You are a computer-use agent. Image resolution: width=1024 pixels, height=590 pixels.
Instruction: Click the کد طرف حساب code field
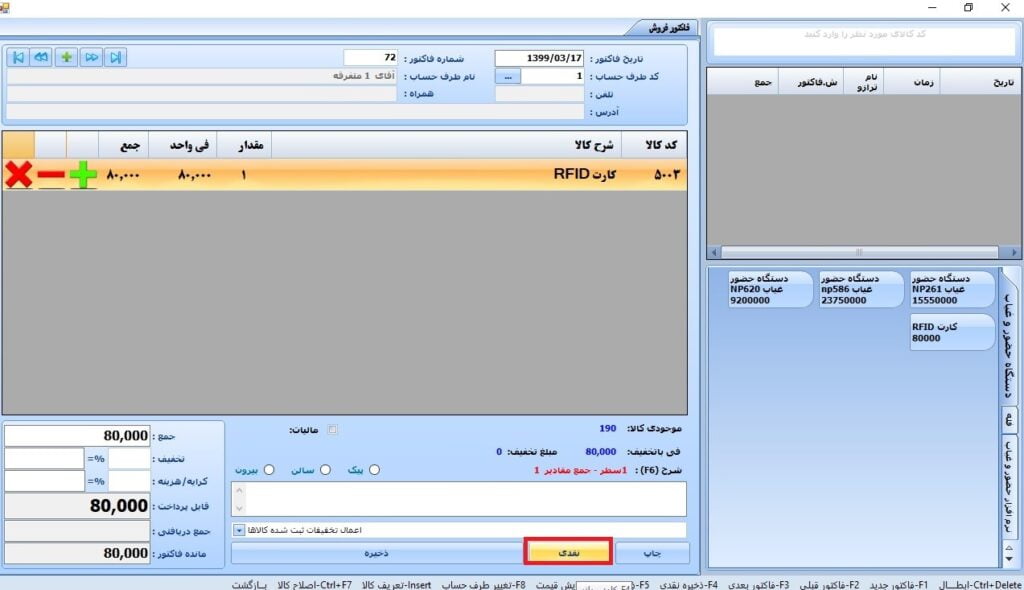tap(552, 76)
